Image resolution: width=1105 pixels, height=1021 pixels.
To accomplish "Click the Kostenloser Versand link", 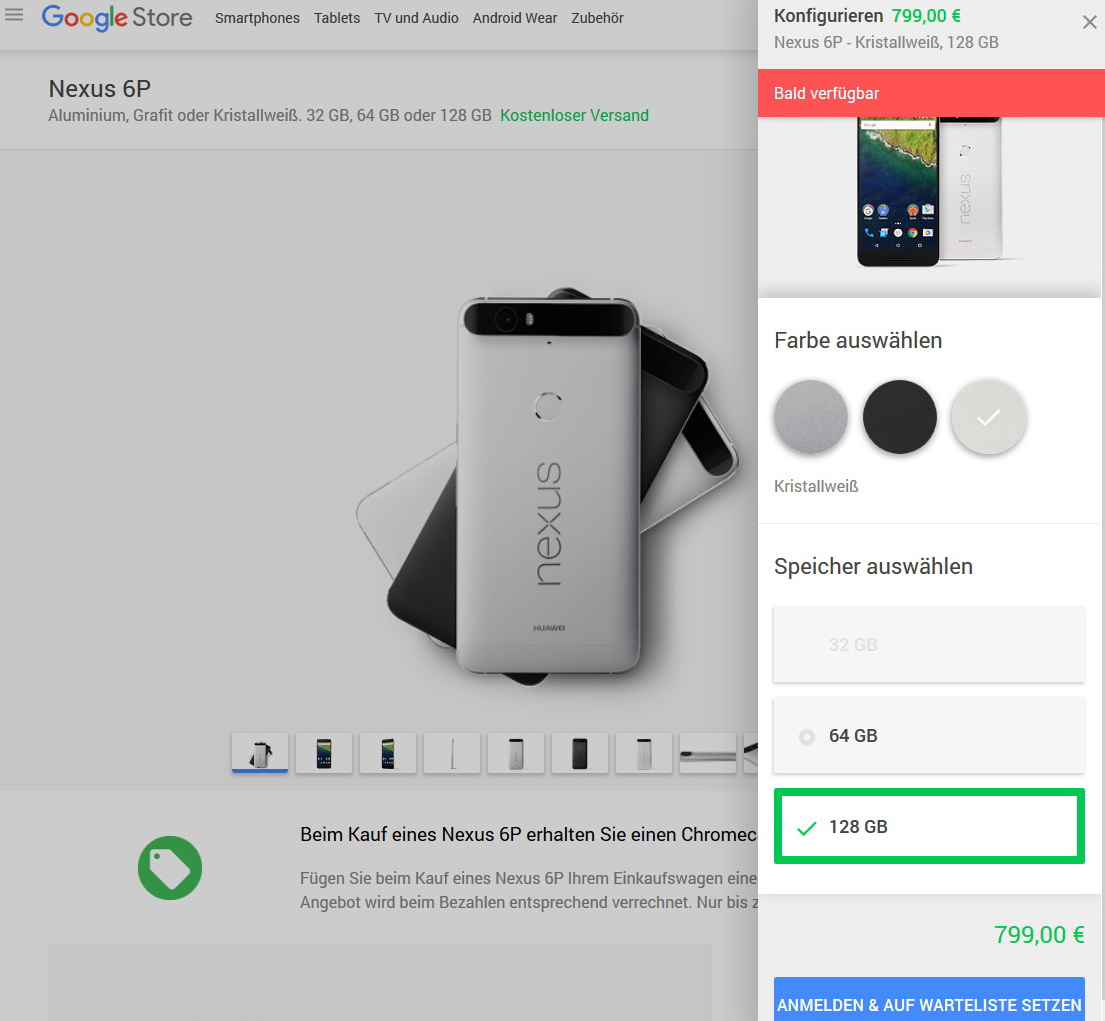I will tap(574, 116).
